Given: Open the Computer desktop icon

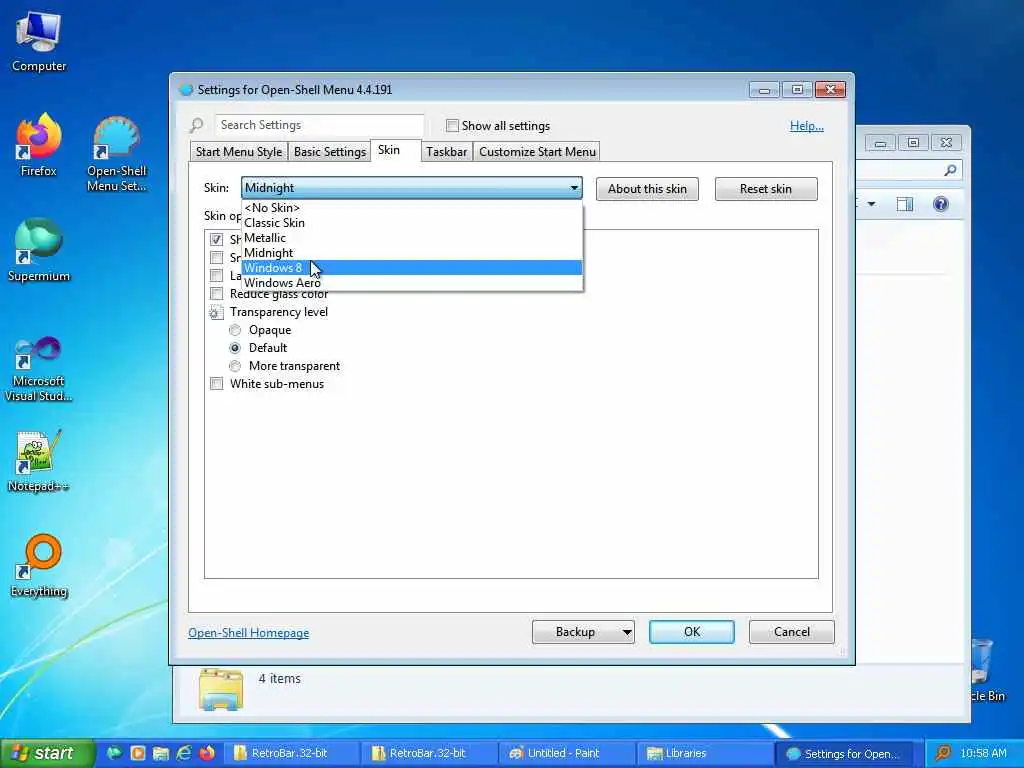Looking at the screenshot, I should pyautogui.click(x=39, y=41).
